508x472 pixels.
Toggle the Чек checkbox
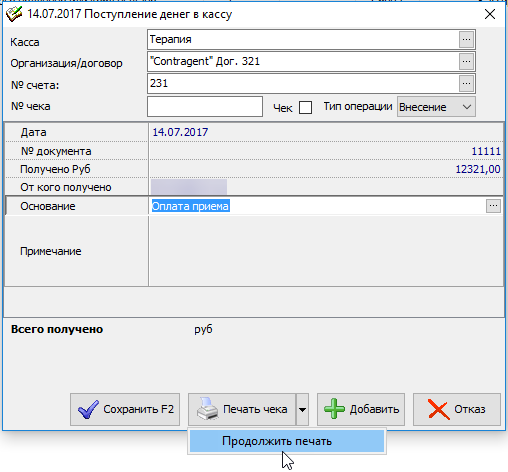pyautogui.click(x=305, y=108)
